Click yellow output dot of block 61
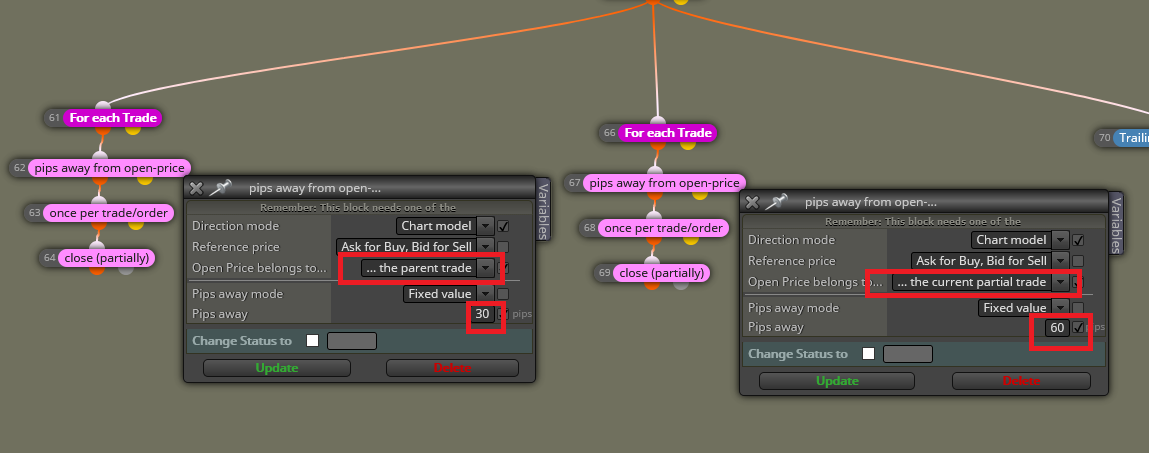The height and width of the screenshot is (453, 1149). 133,130
